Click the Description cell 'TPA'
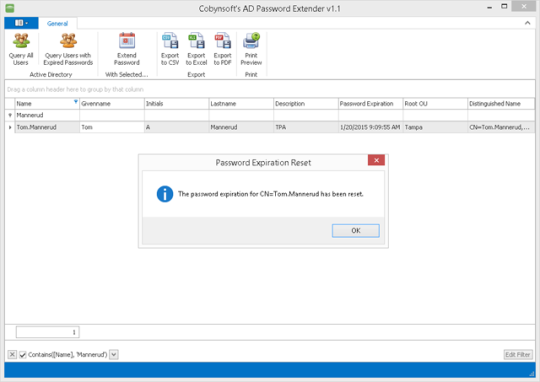The image size is (540, 382). tap(306, 127)
